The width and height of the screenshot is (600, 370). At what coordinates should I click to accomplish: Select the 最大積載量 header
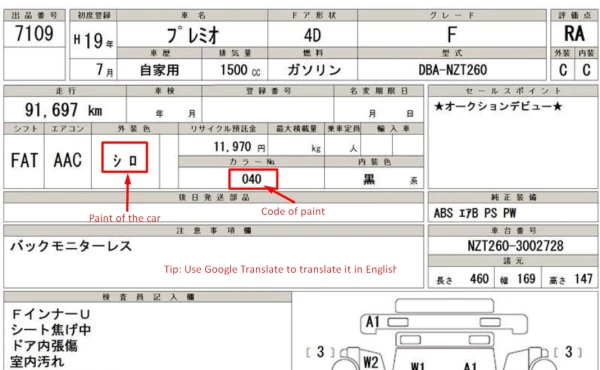[297, 129]
